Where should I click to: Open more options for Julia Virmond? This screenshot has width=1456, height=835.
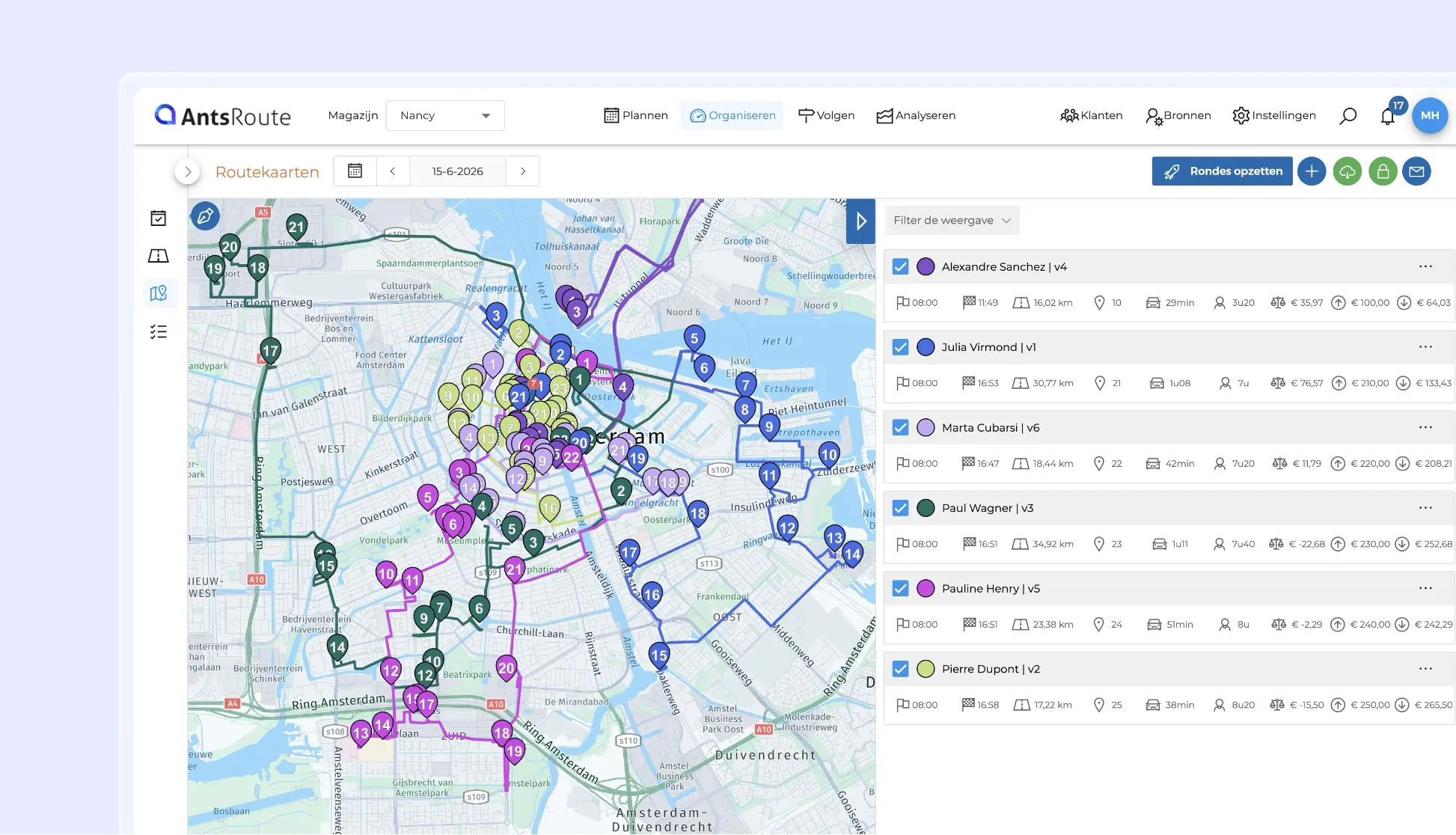pyautogui.click(x=1425, y=346)
